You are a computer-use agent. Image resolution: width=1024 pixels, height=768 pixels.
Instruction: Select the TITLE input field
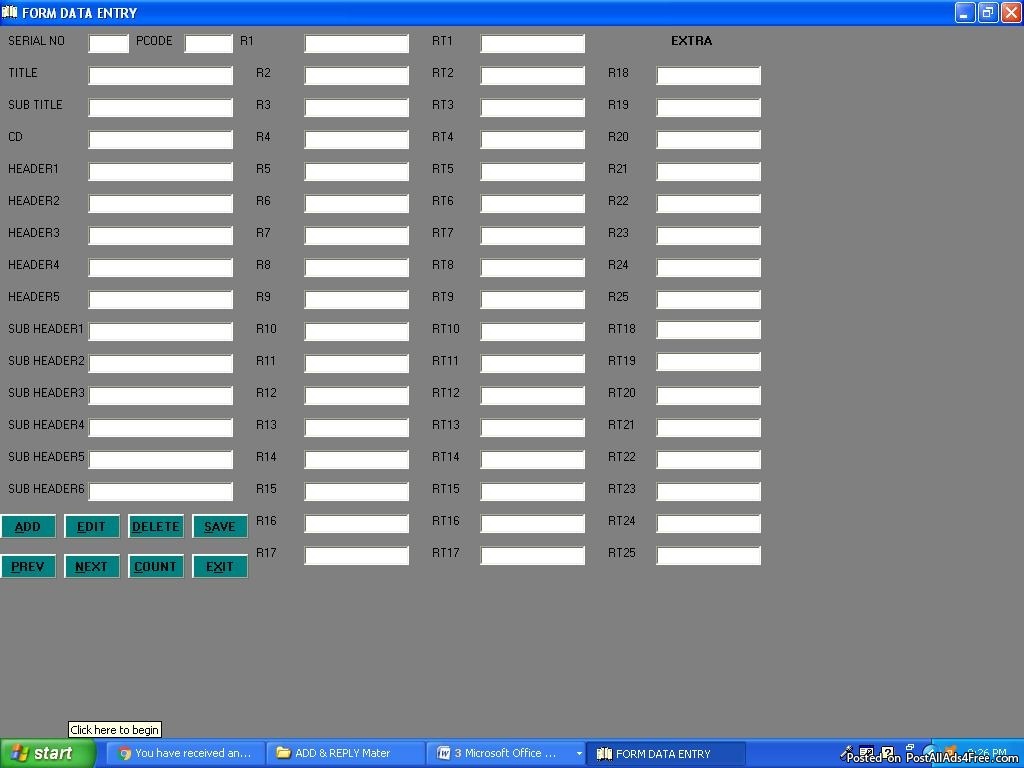(x=160, y=75)
